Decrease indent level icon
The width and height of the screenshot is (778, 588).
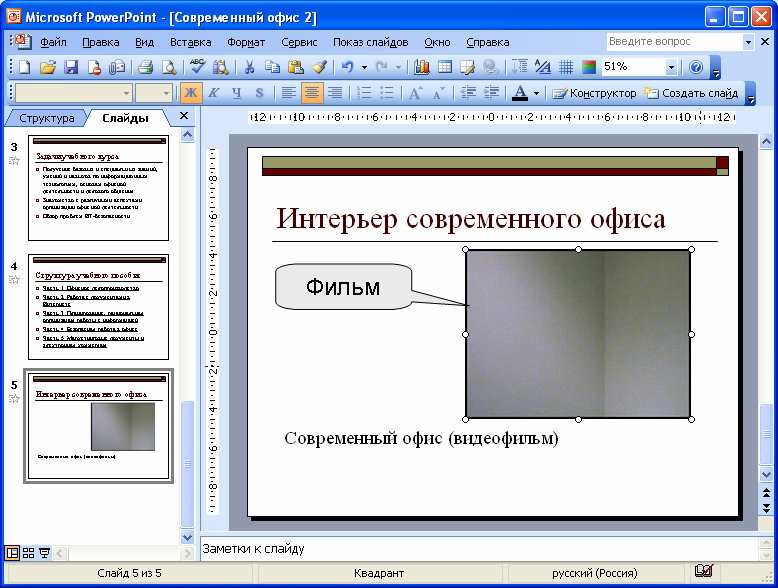[x=468, y=93]
